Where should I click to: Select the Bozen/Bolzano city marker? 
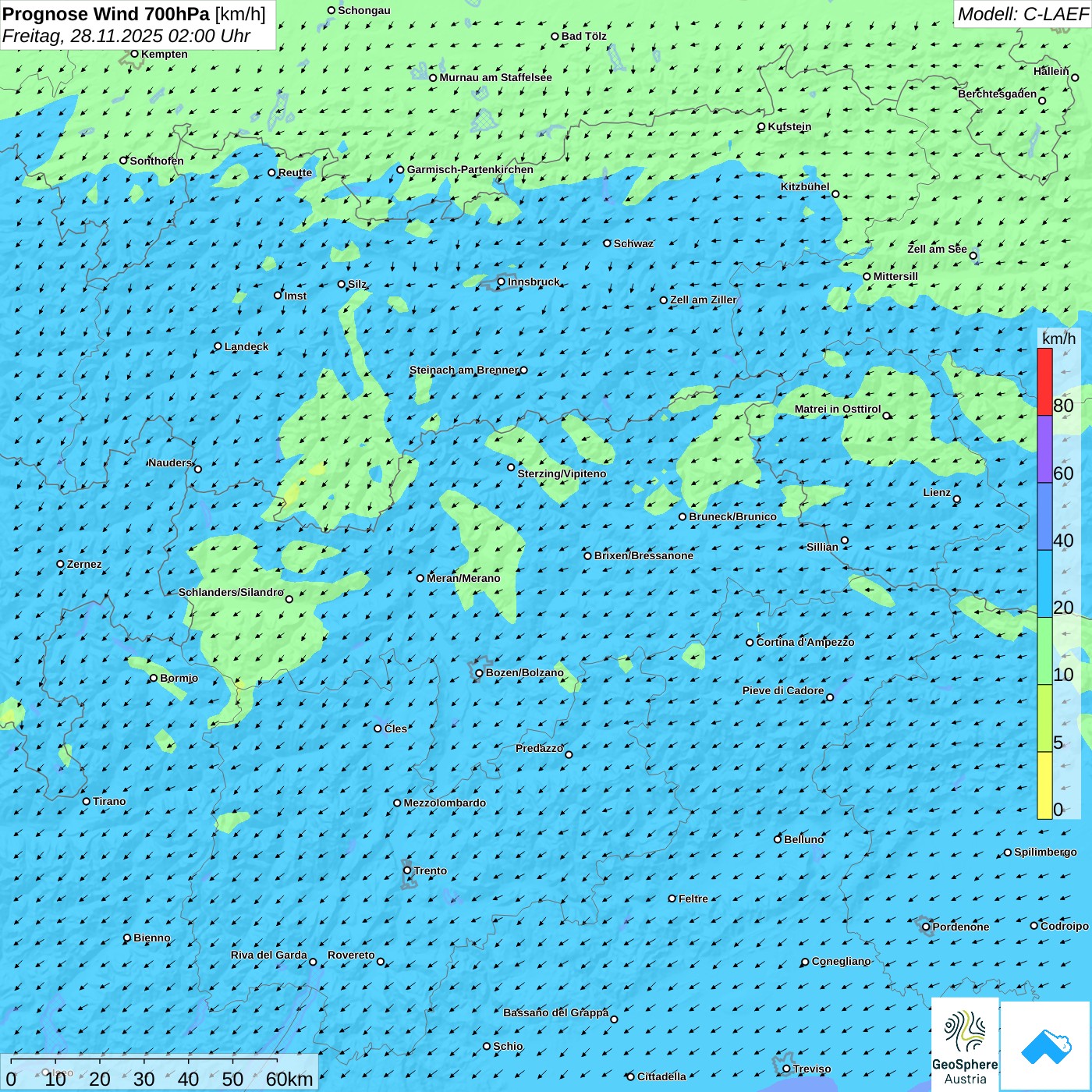click(480, 673)
